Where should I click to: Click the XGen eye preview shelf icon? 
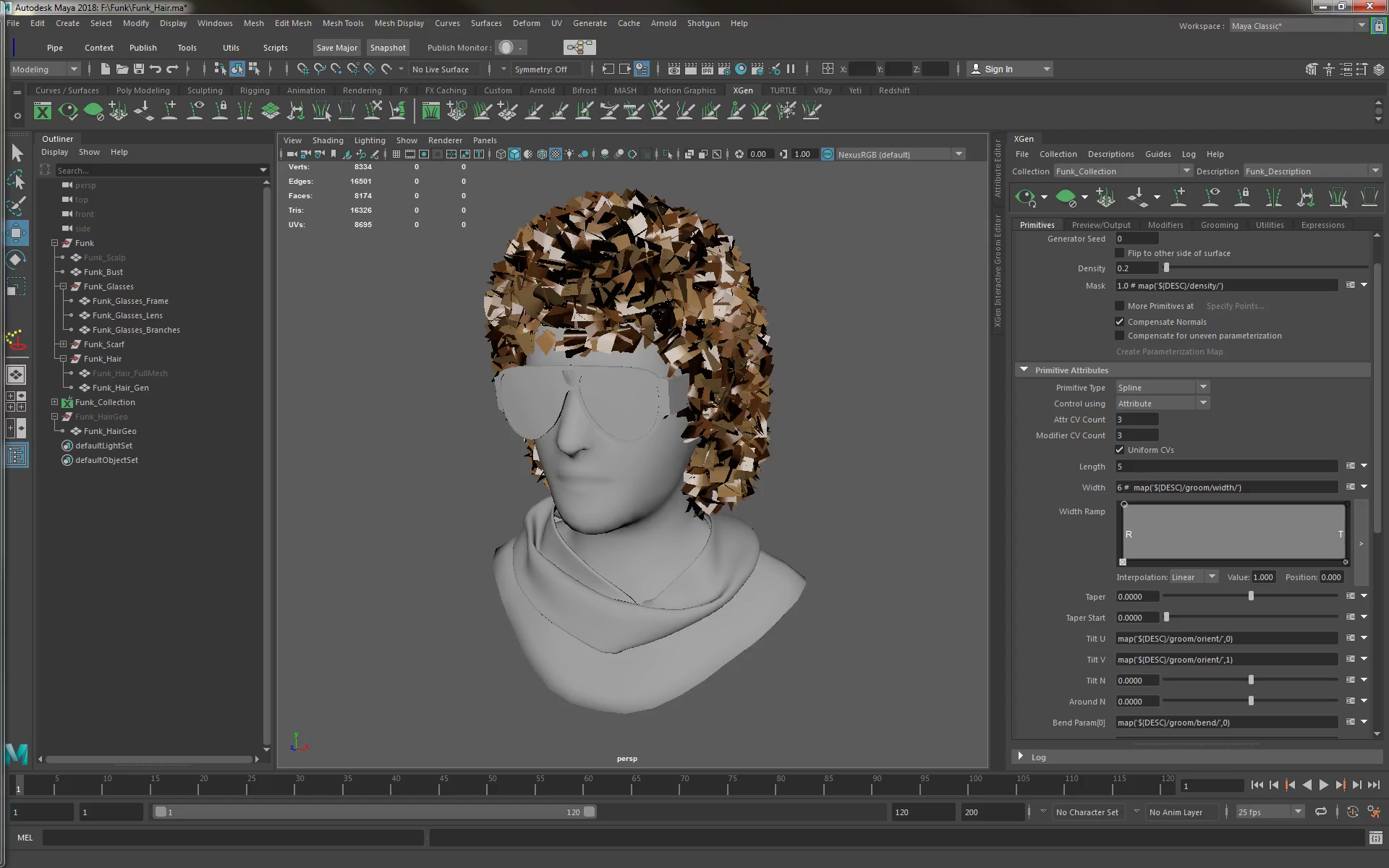(68, 111)
